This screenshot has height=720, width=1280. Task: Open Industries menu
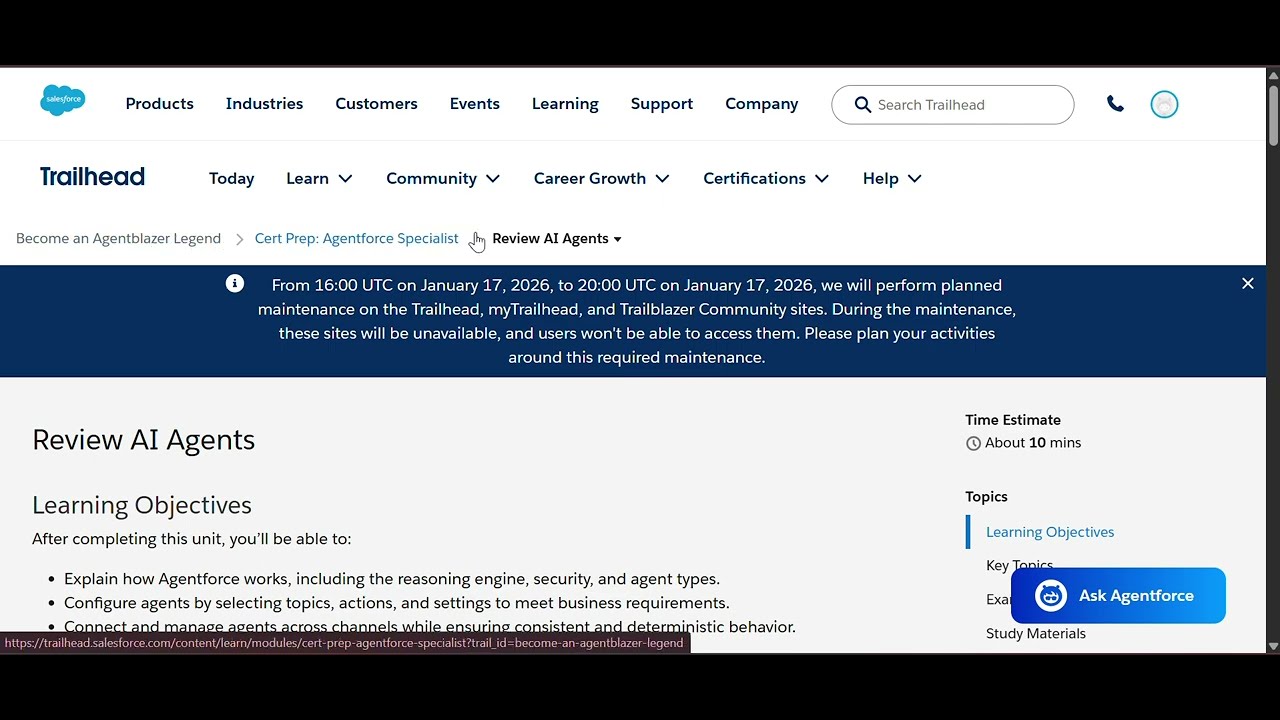pos(264,104)
